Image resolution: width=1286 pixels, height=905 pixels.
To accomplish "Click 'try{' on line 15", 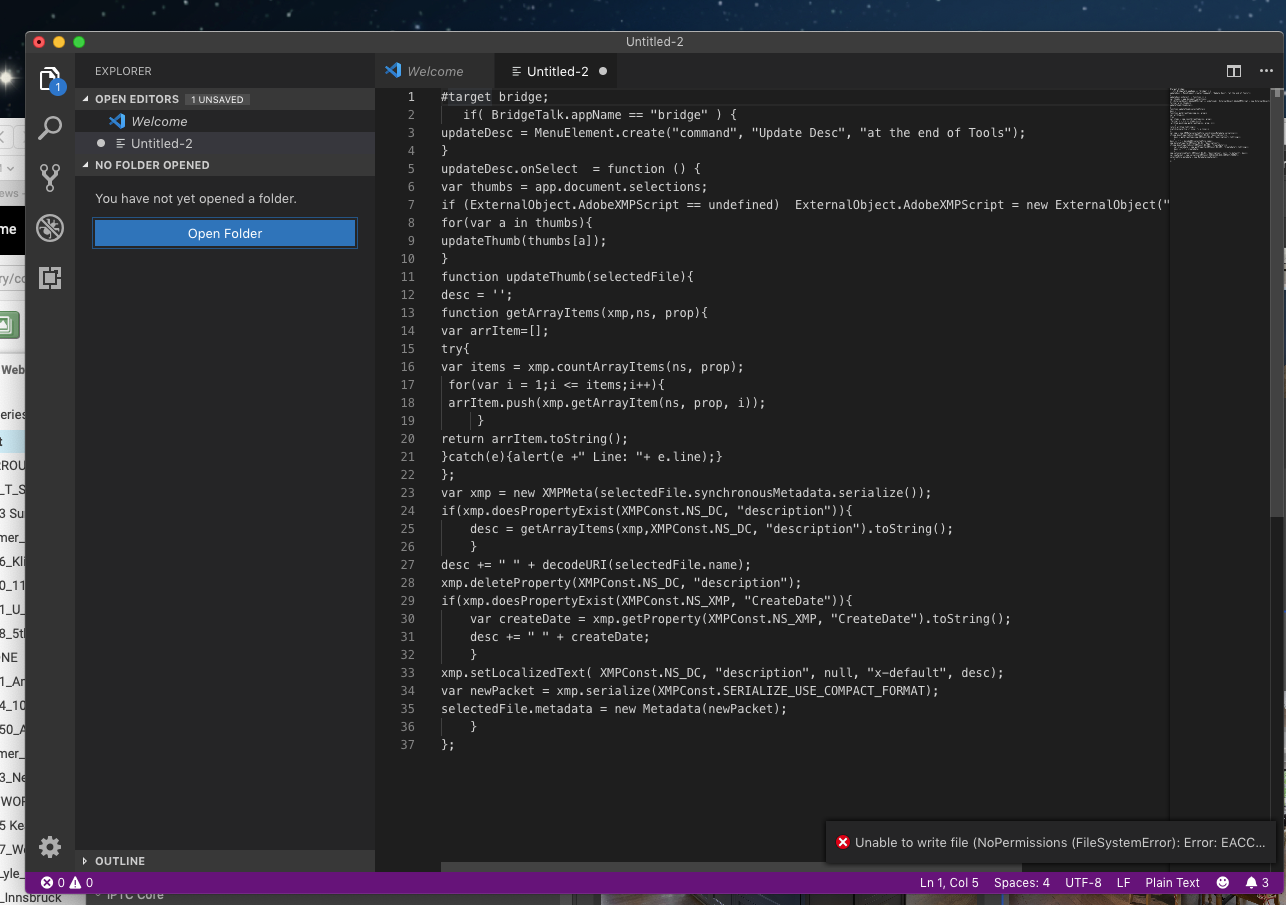I will click(455, 348).
